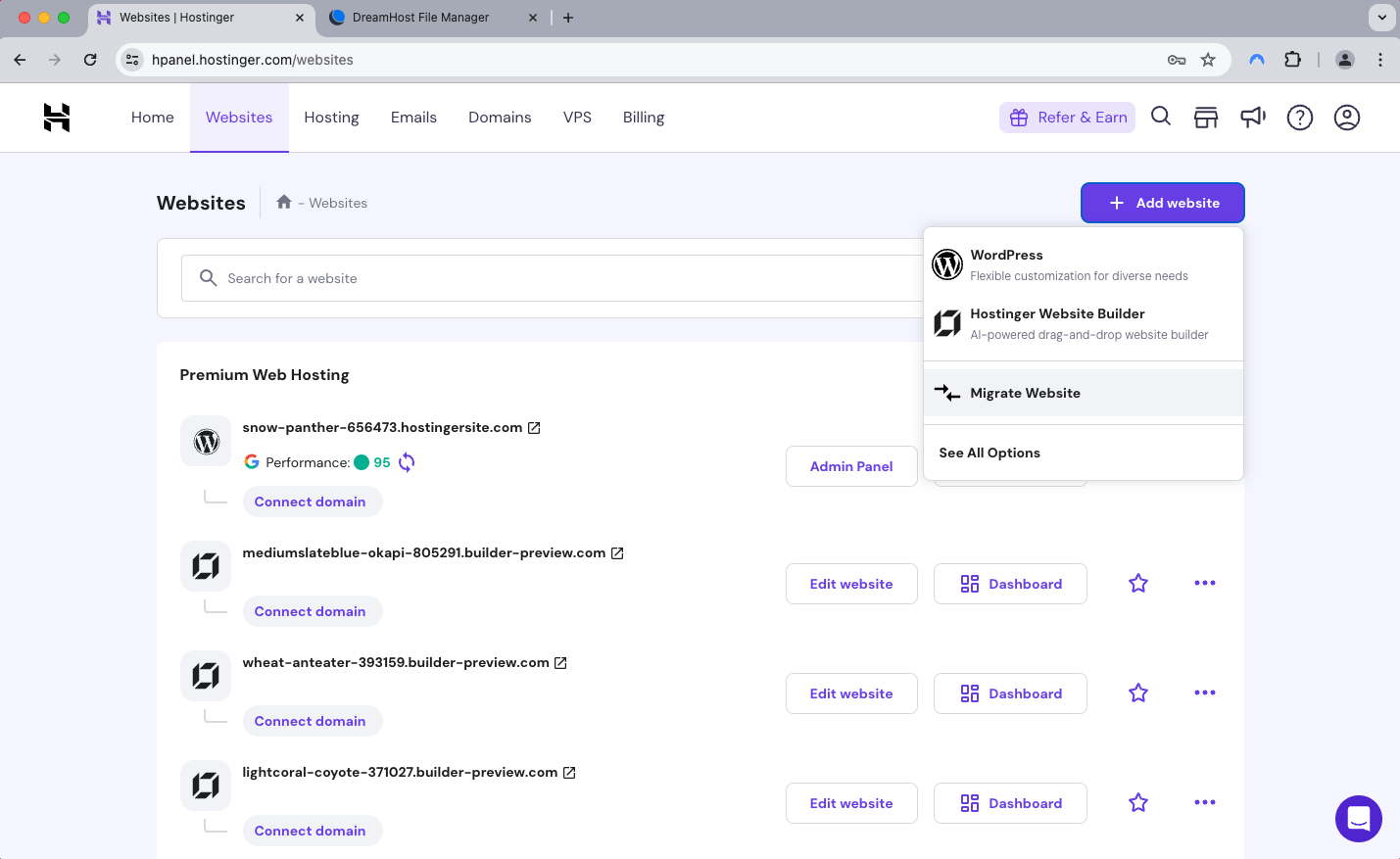Connect domain for mediumslateblue-okapi site
1400x859 pixels.
click(x=311, y=611)
